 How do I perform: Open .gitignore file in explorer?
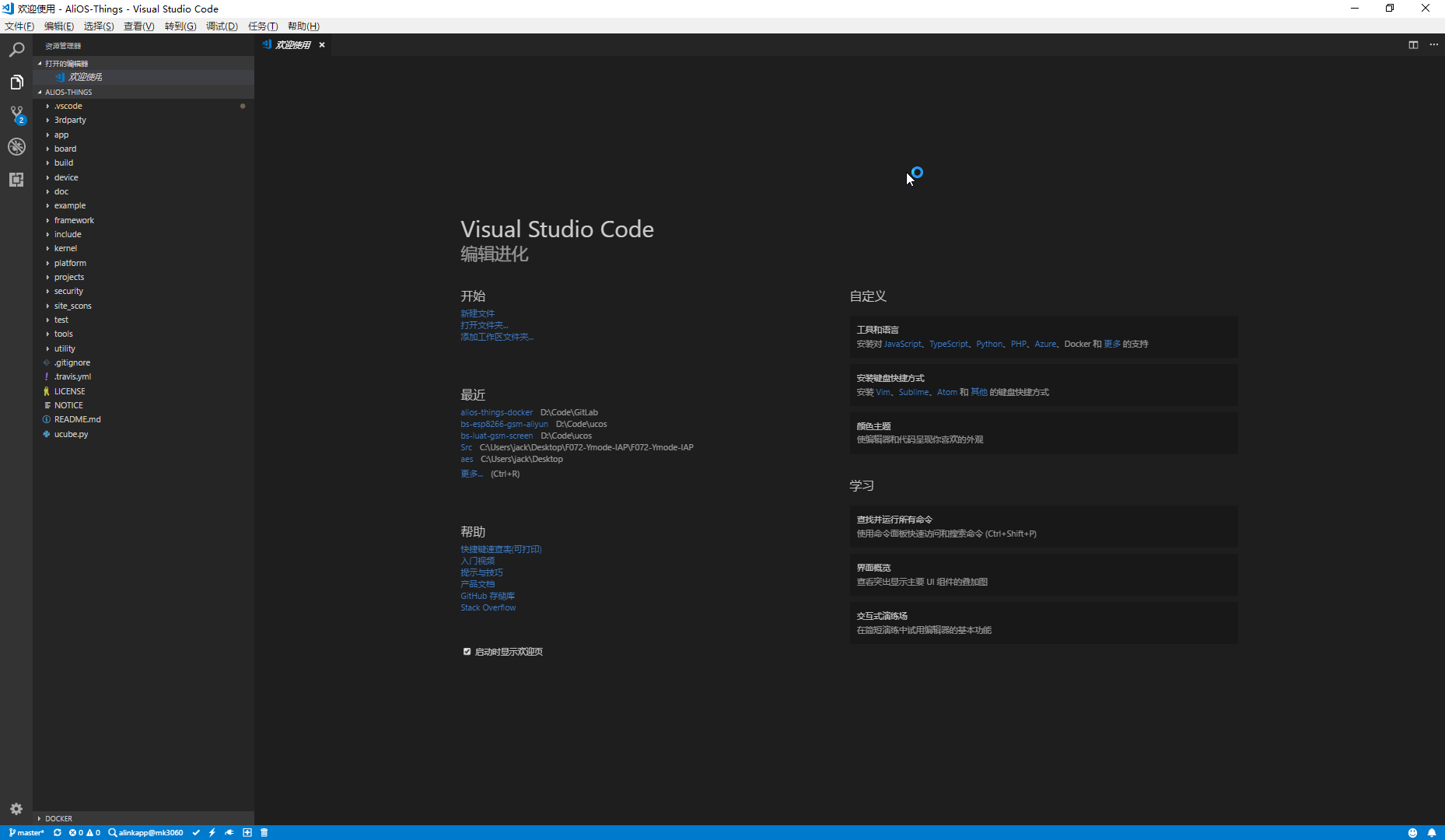(143, 362)
